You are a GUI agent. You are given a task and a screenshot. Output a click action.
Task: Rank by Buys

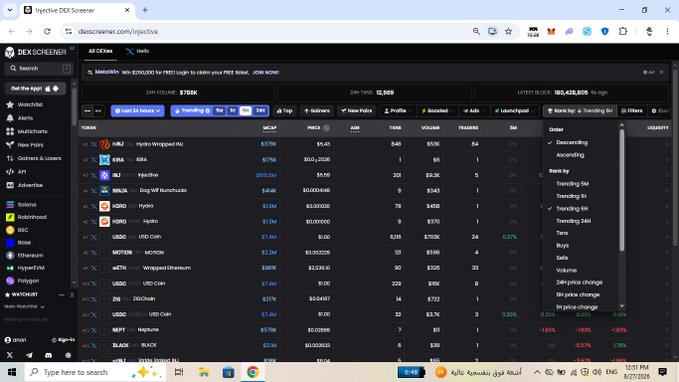pyautogui.click(x=562, y=246)
